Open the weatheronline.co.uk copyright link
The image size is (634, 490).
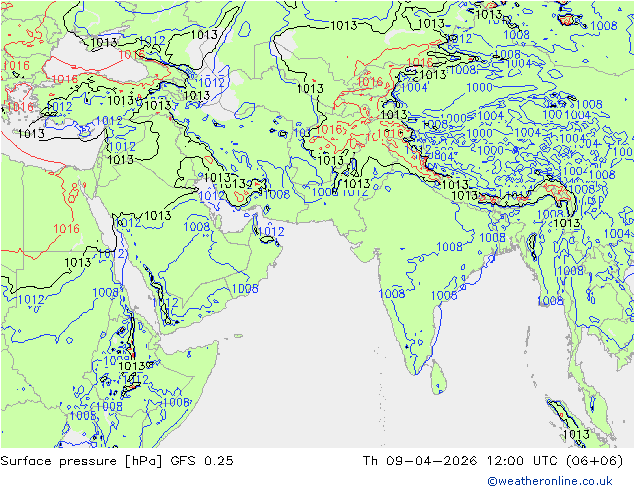(550, 481)
